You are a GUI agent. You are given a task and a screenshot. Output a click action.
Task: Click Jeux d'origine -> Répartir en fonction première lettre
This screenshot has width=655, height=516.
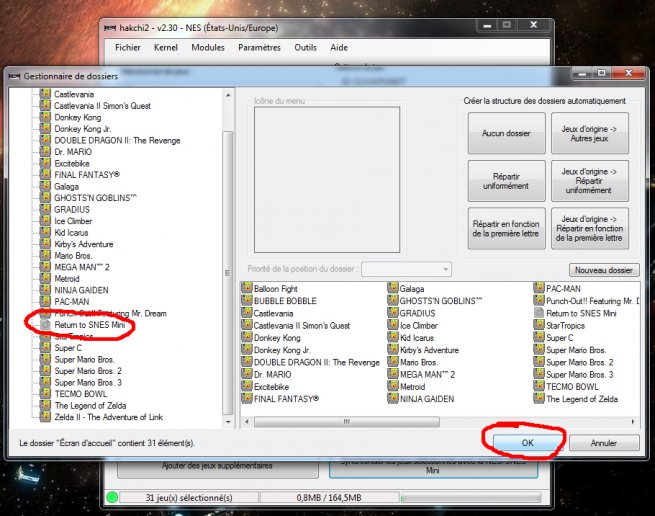589,229
